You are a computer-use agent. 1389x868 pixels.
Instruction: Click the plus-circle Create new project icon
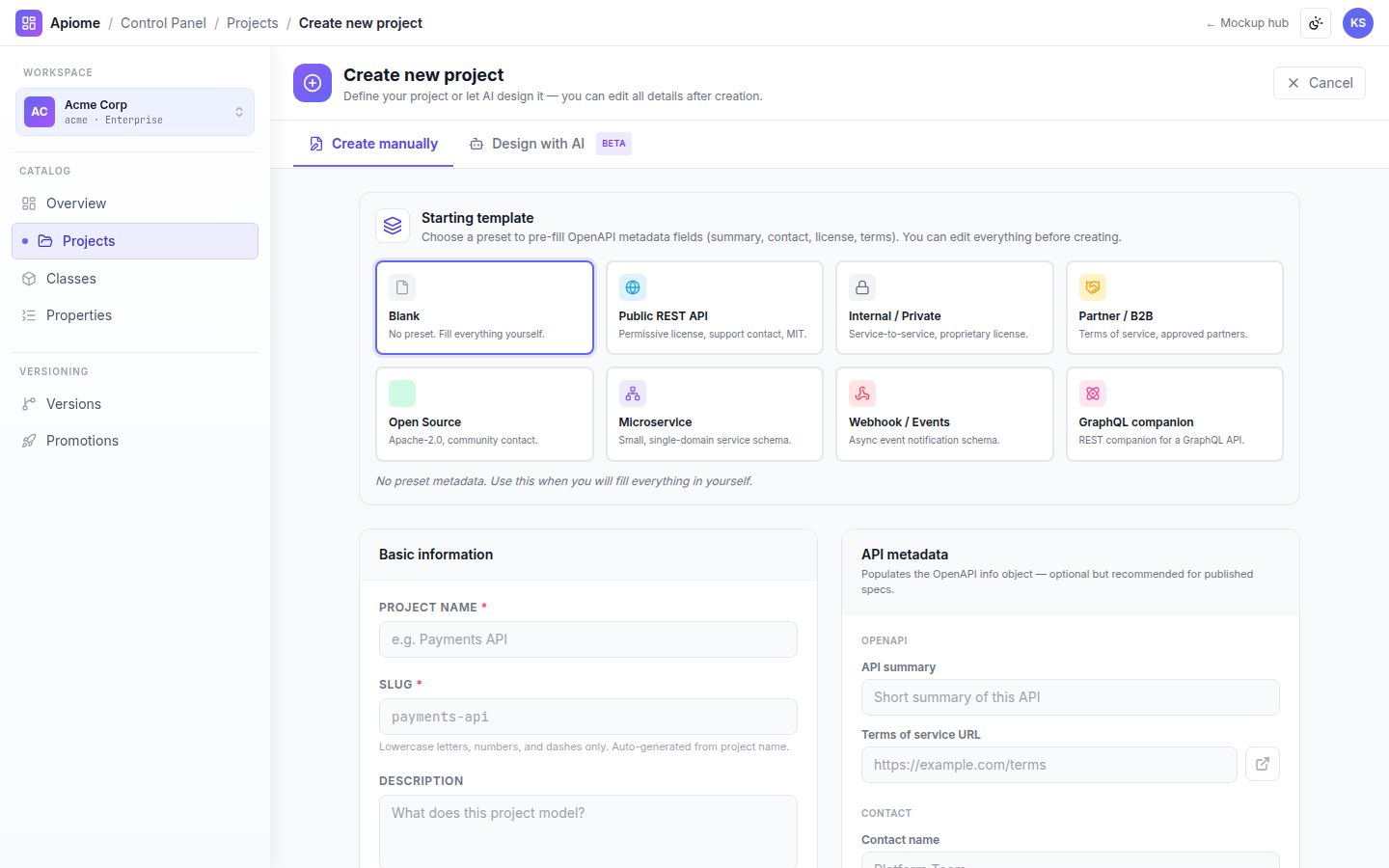313,84
